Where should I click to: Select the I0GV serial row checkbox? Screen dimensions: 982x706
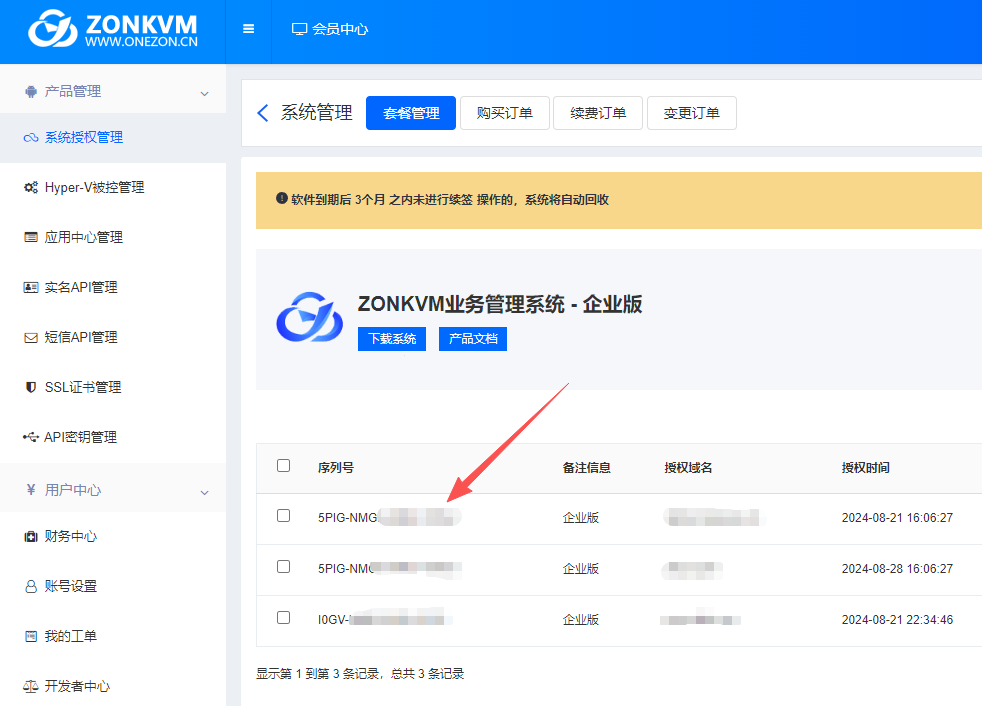coord(283,618)
